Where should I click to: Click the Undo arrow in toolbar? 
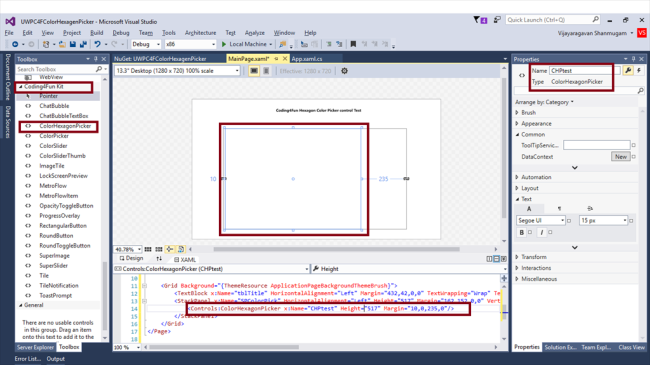tap(97, 44)
